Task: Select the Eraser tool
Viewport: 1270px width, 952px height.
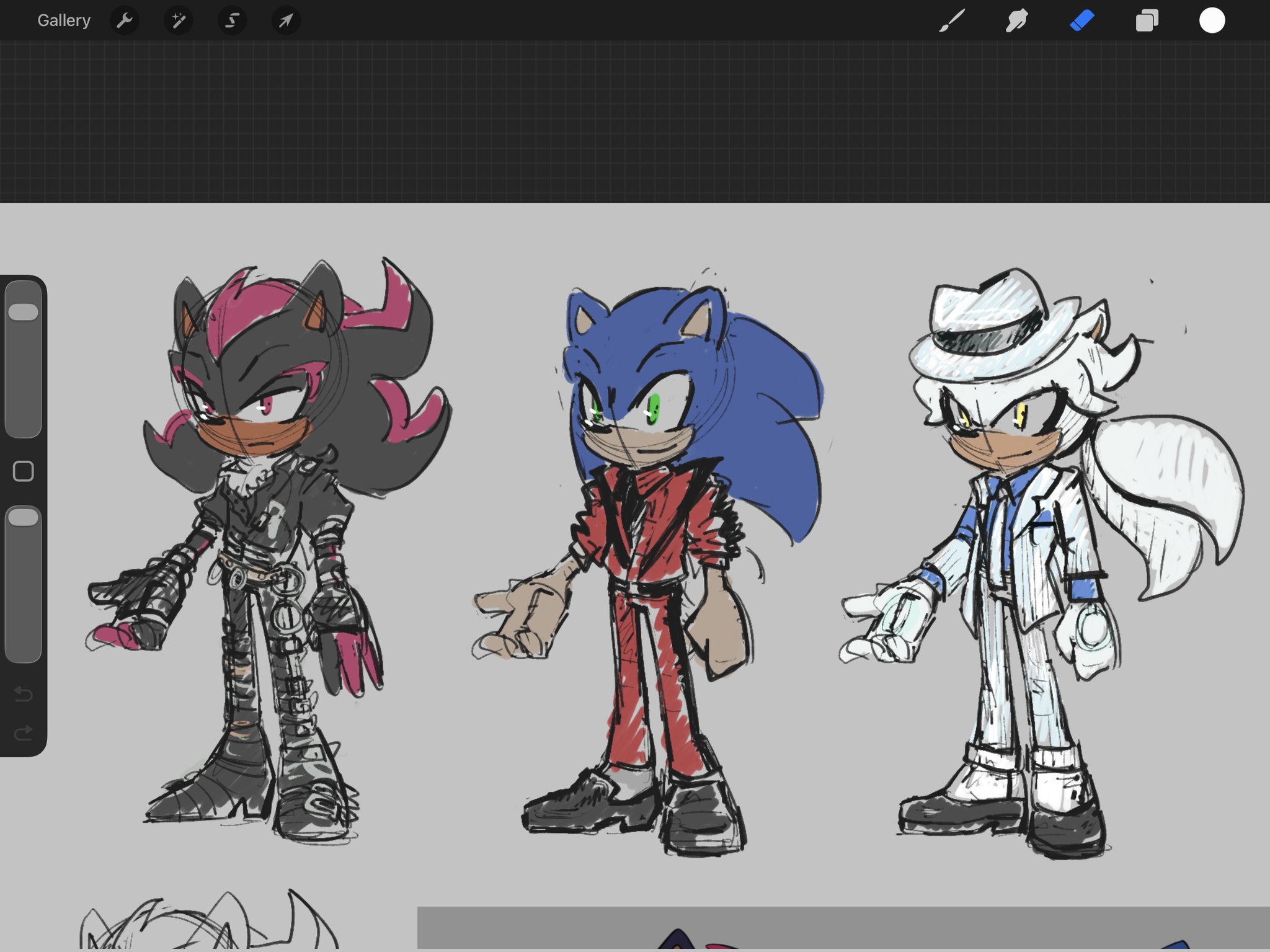Action: coord(1082,20)
